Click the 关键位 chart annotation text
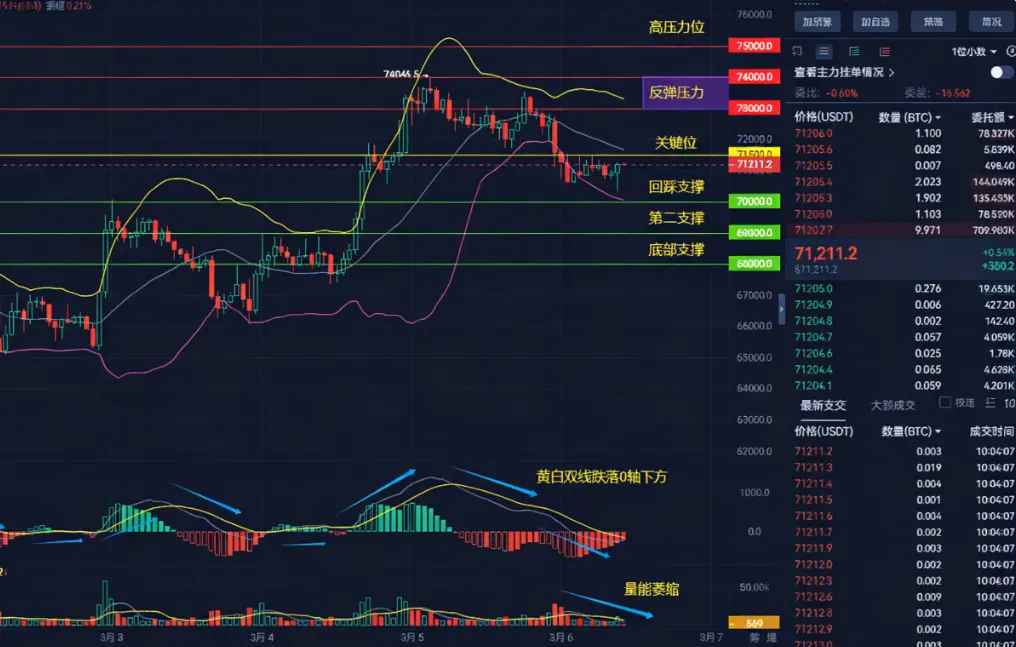This screenshot has height=647, width=1016. point(676,142)
